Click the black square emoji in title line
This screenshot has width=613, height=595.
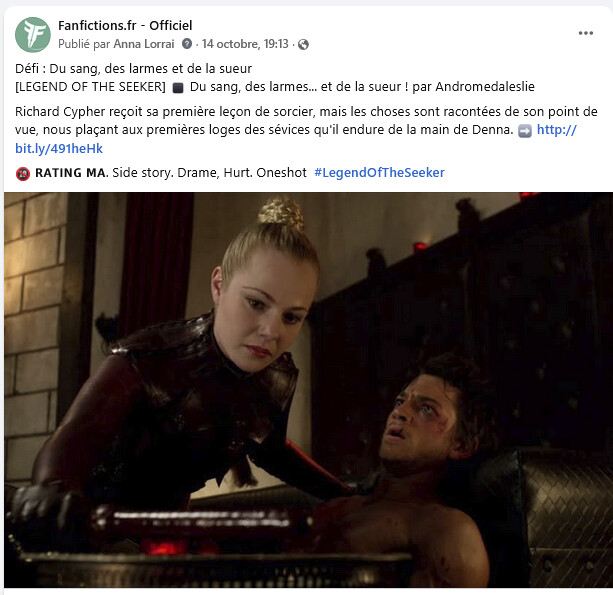[x=178, y=88]
